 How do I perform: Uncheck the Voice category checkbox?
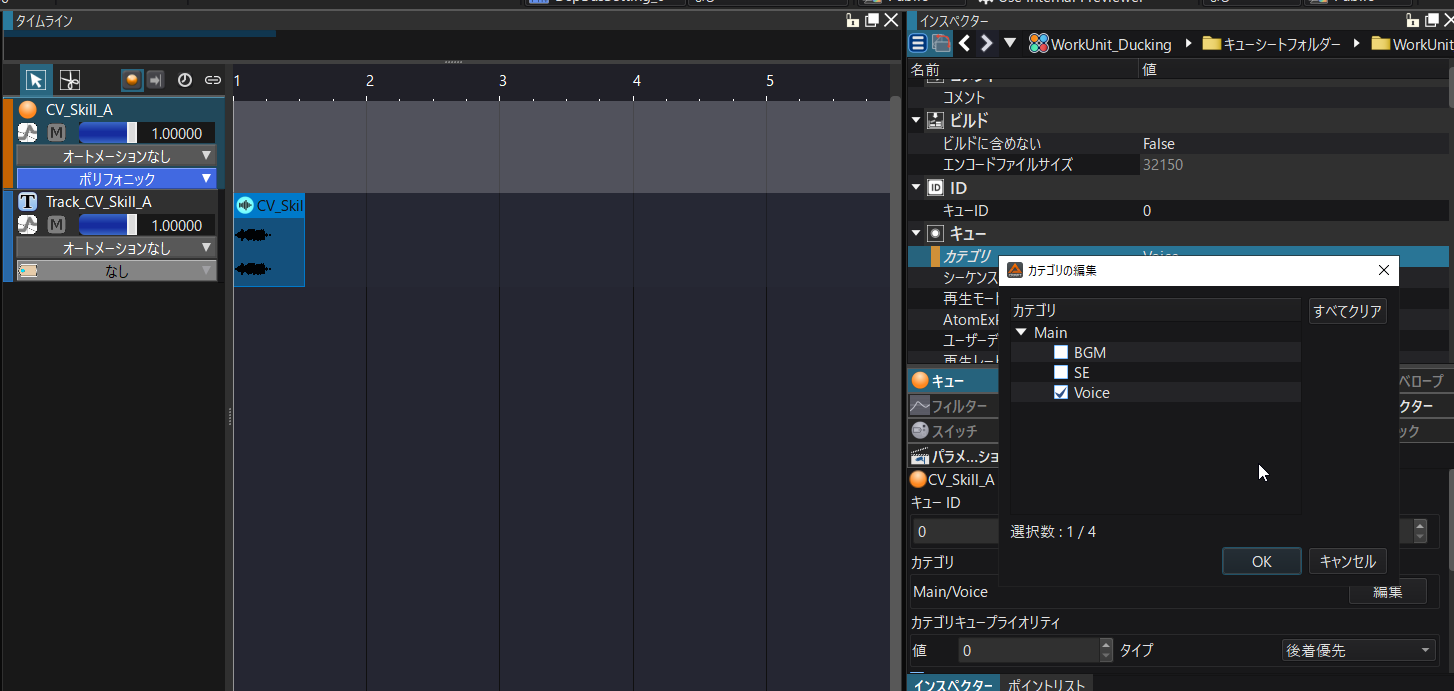[x=1061, y=392]
